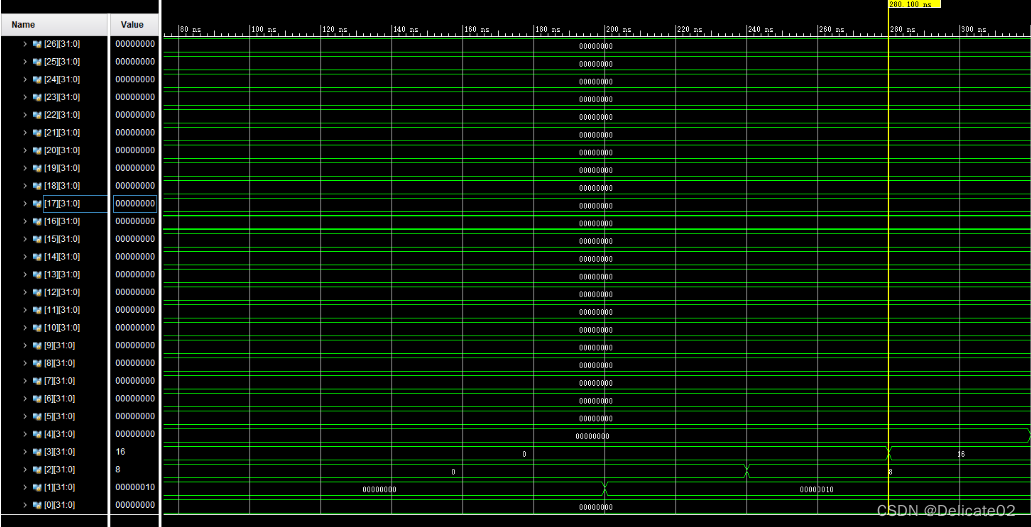Select the [17][31:0] signal name
The image size is (1031, 527).
62,204
